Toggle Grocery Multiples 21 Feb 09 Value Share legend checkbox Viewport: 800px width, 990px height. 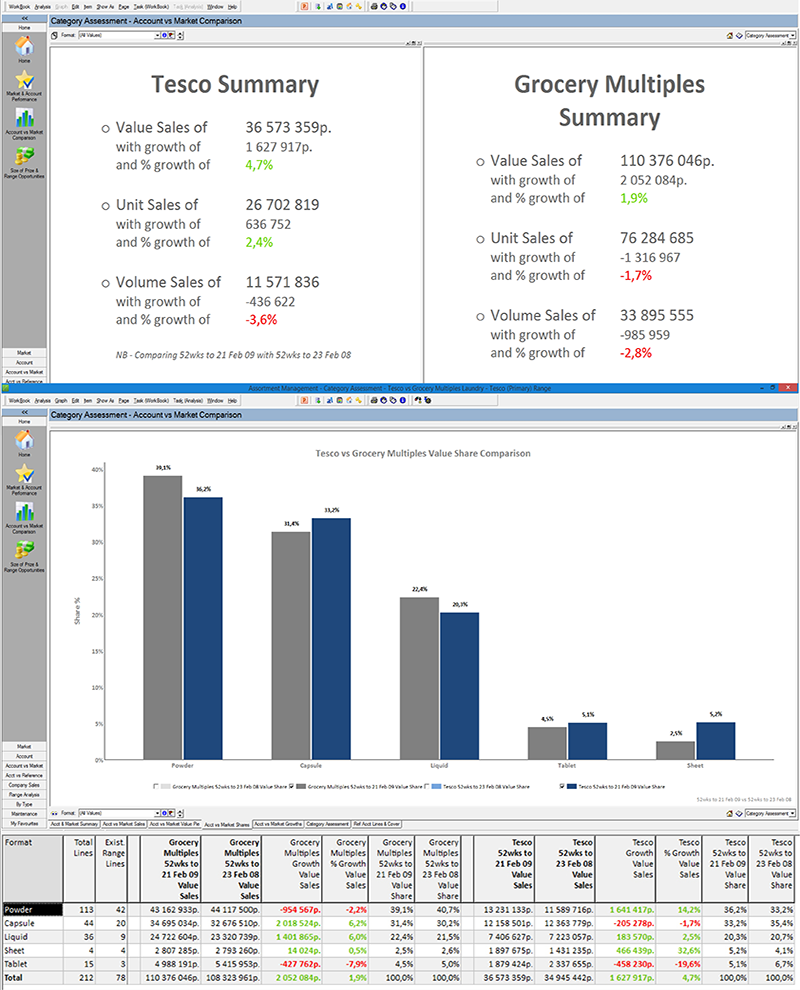click(291, 787)
